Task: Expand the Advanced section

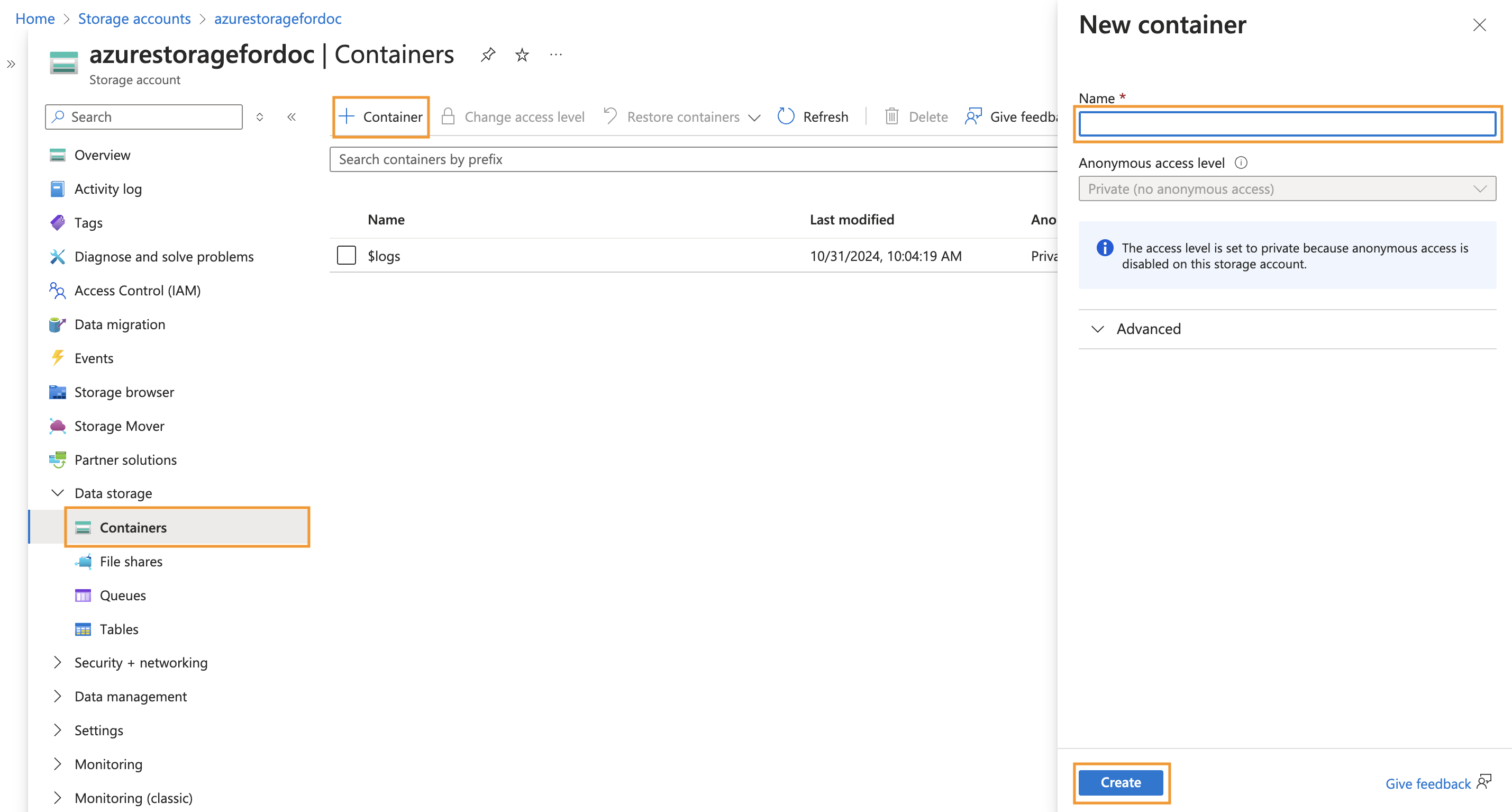Action: pos(1148,329)
